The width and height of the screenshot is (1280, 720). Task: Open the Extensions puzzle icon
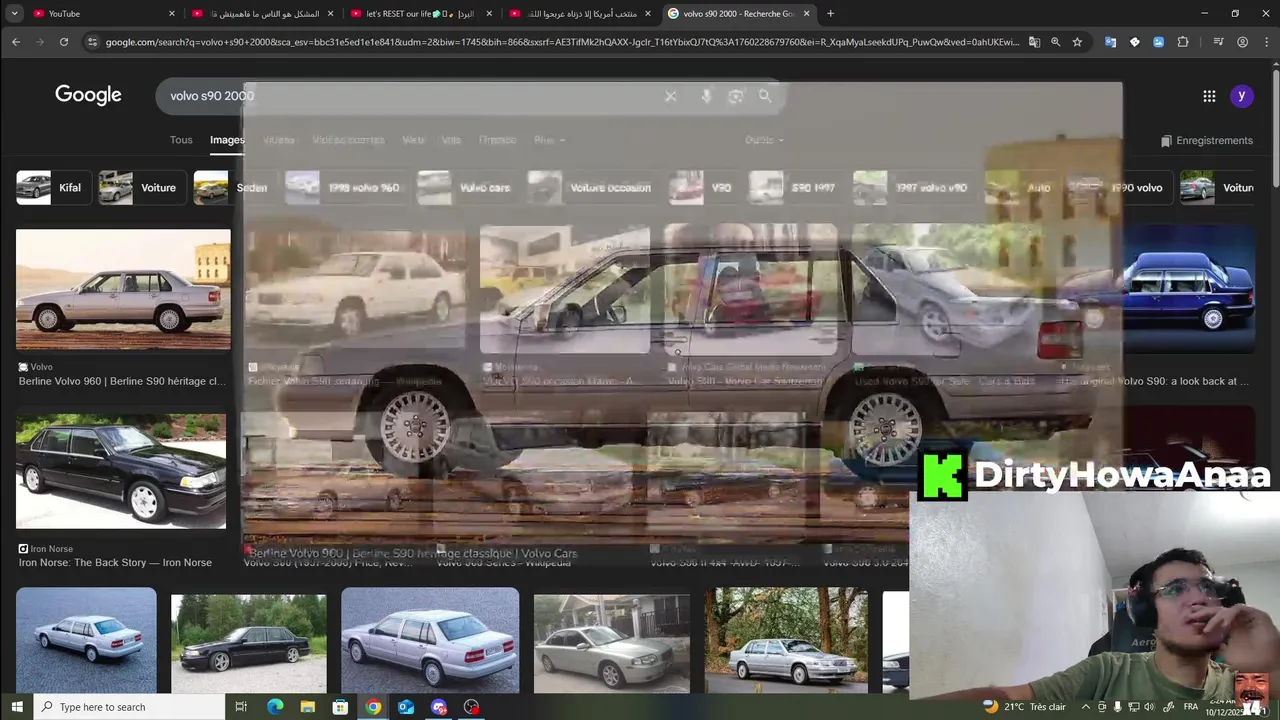(1183, 42)
